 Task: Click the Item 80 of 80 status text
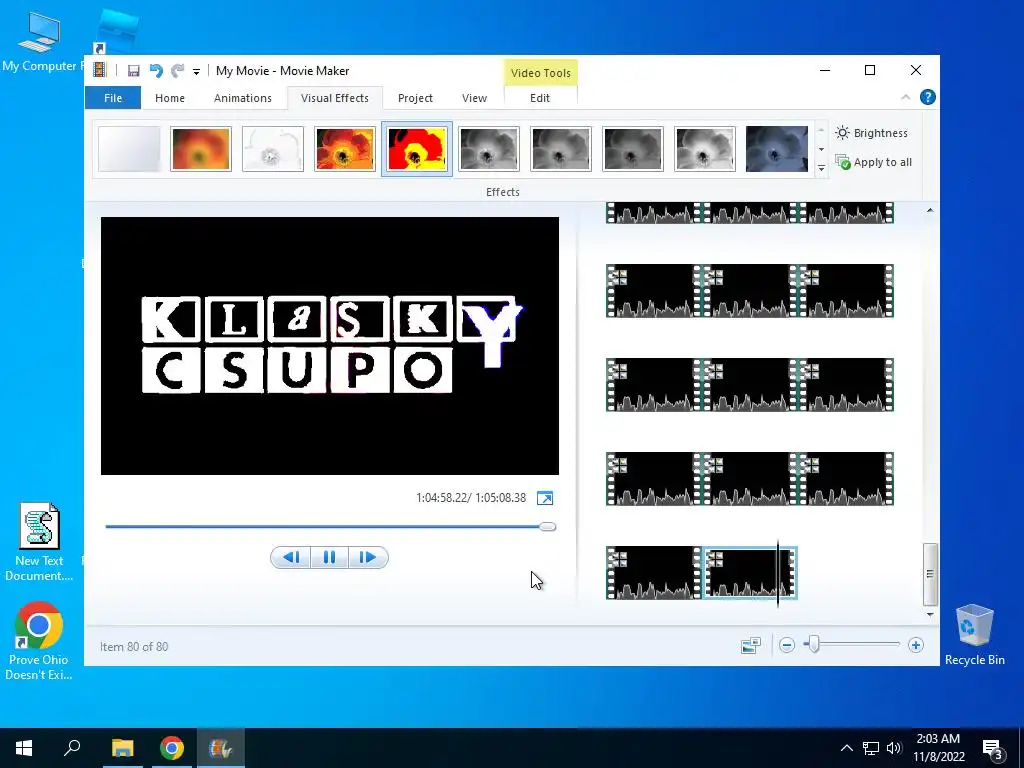[x=134, y=647]
